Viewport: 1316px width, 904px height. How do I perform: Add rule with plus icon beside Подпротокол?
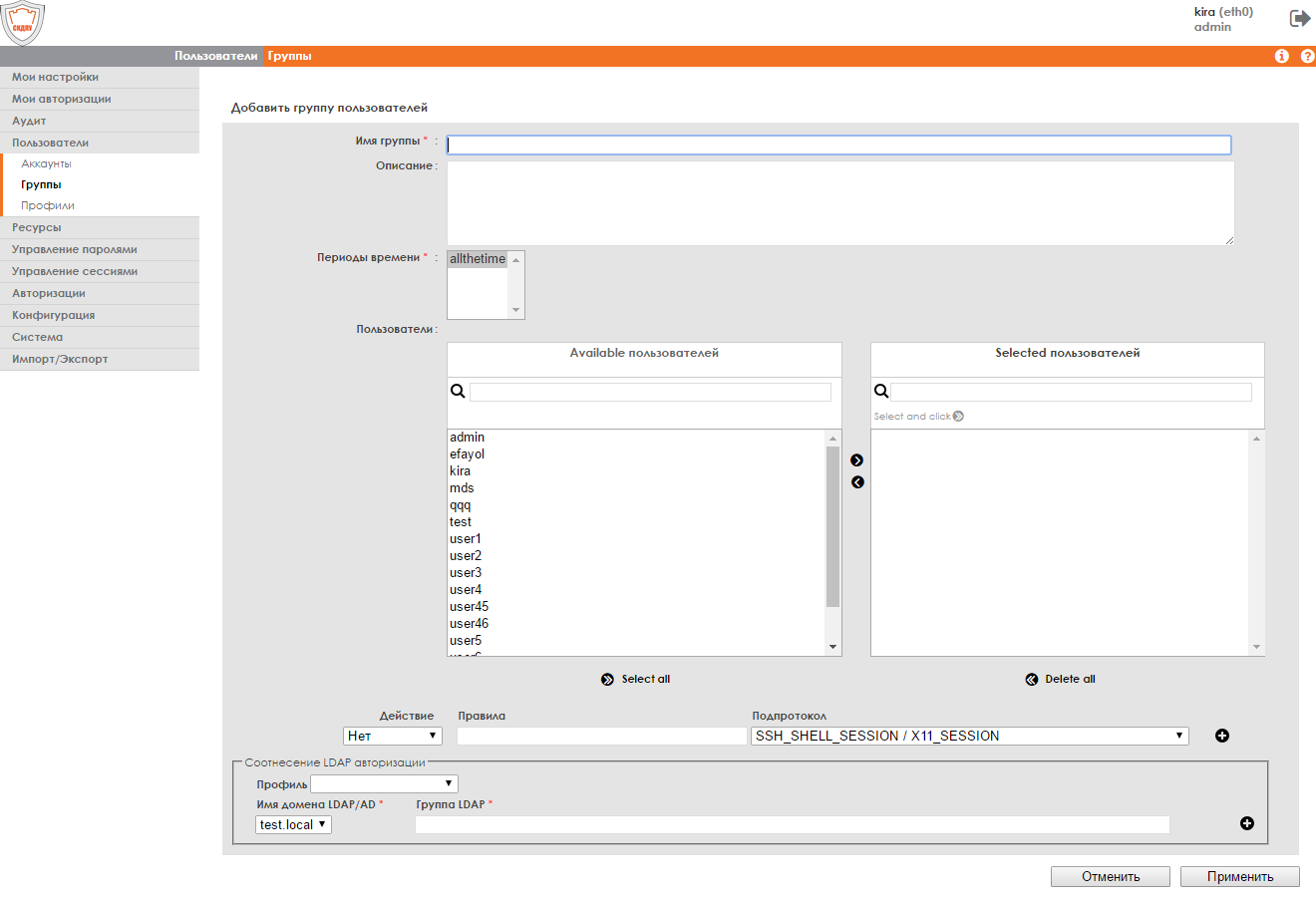click(x=1222, y=736)
